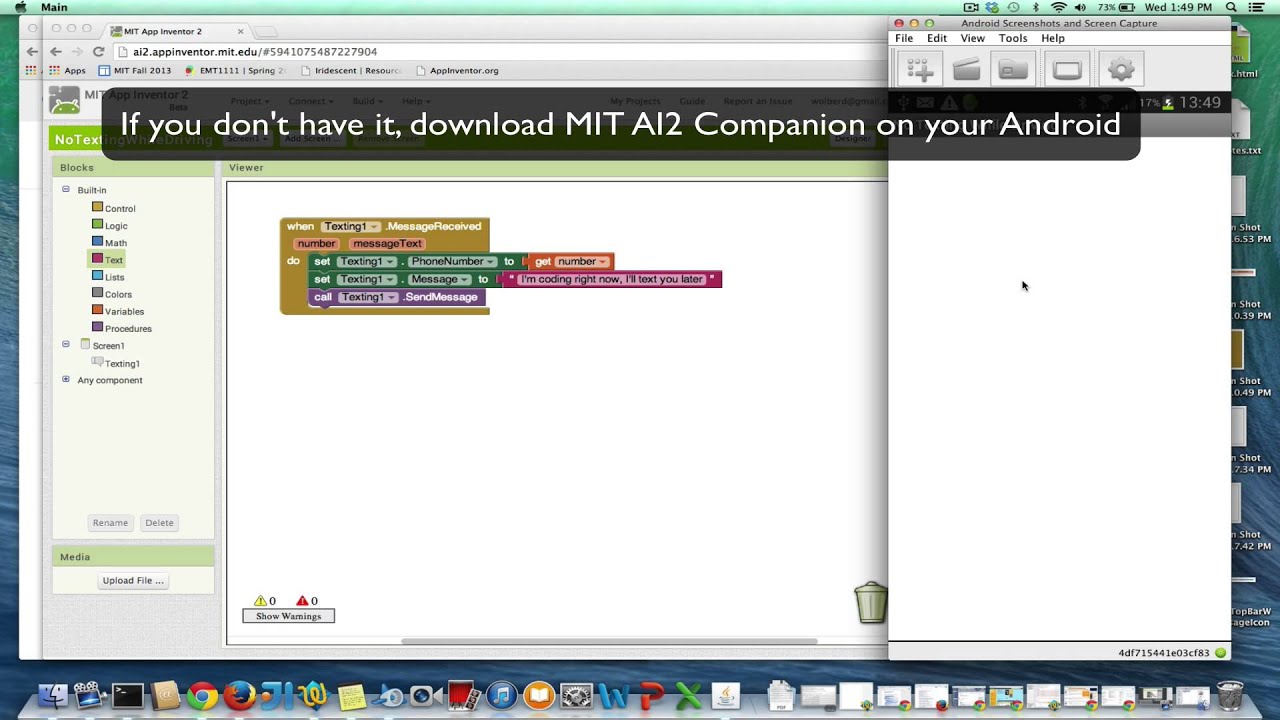
Task: Open Edit menu in Android Screenshots window
Action: pyautogui.click(x=937, y=38)
